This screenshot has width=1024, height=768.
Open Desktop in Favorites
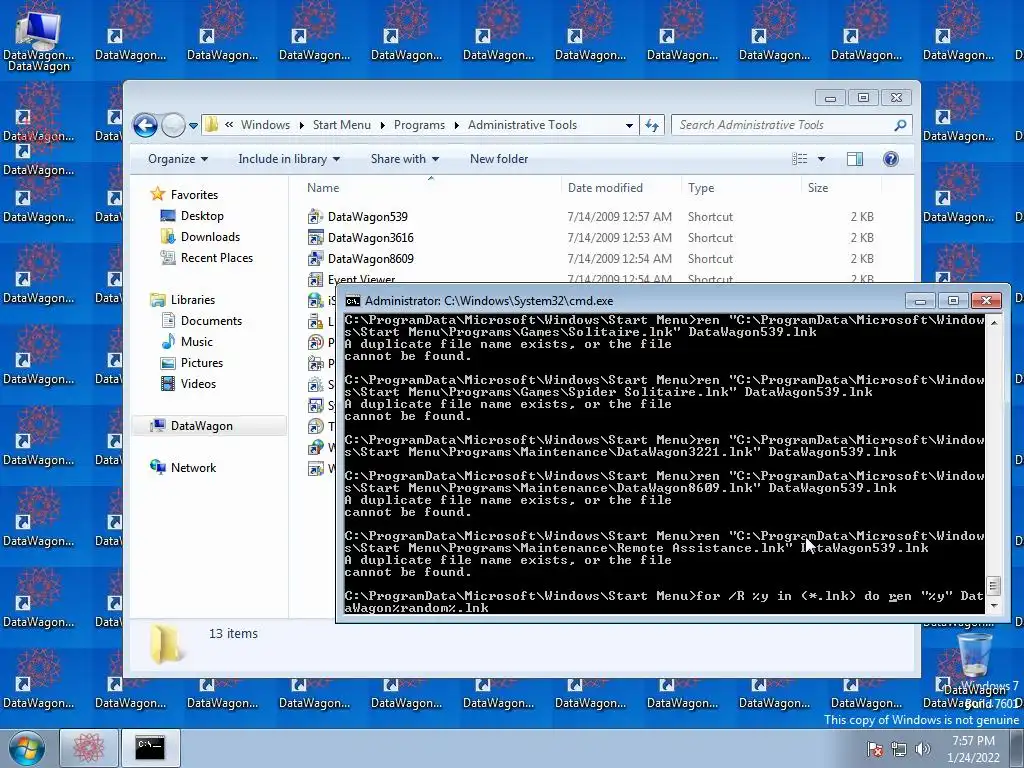202,216
